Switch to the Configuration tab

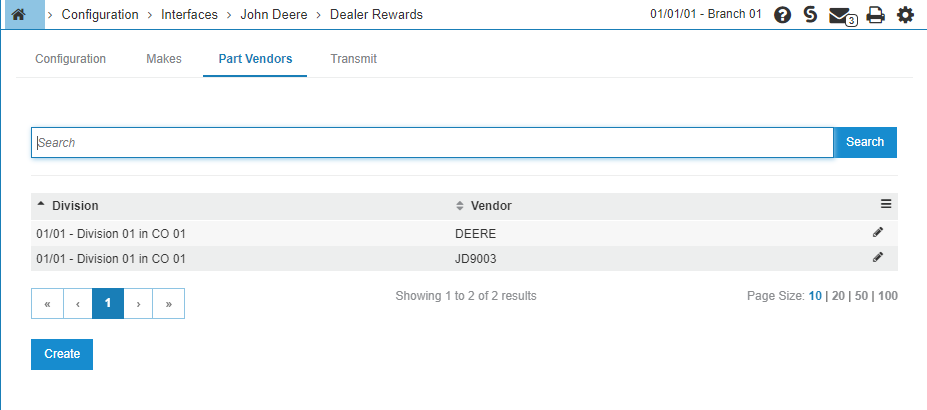(x=70, y=59)
